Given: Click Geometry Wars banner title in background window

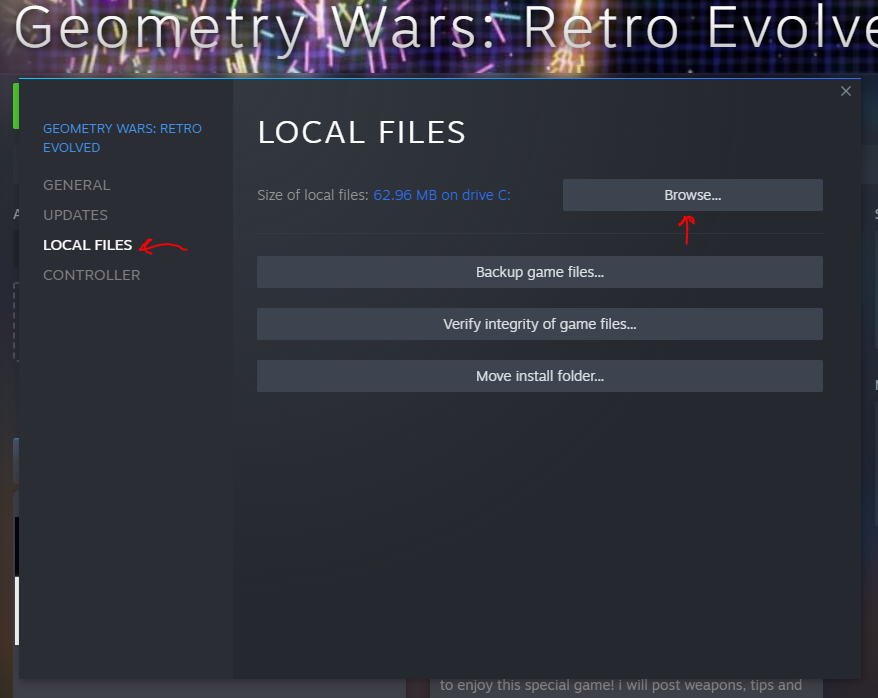Looking at the screenshot, I should 445,29.
